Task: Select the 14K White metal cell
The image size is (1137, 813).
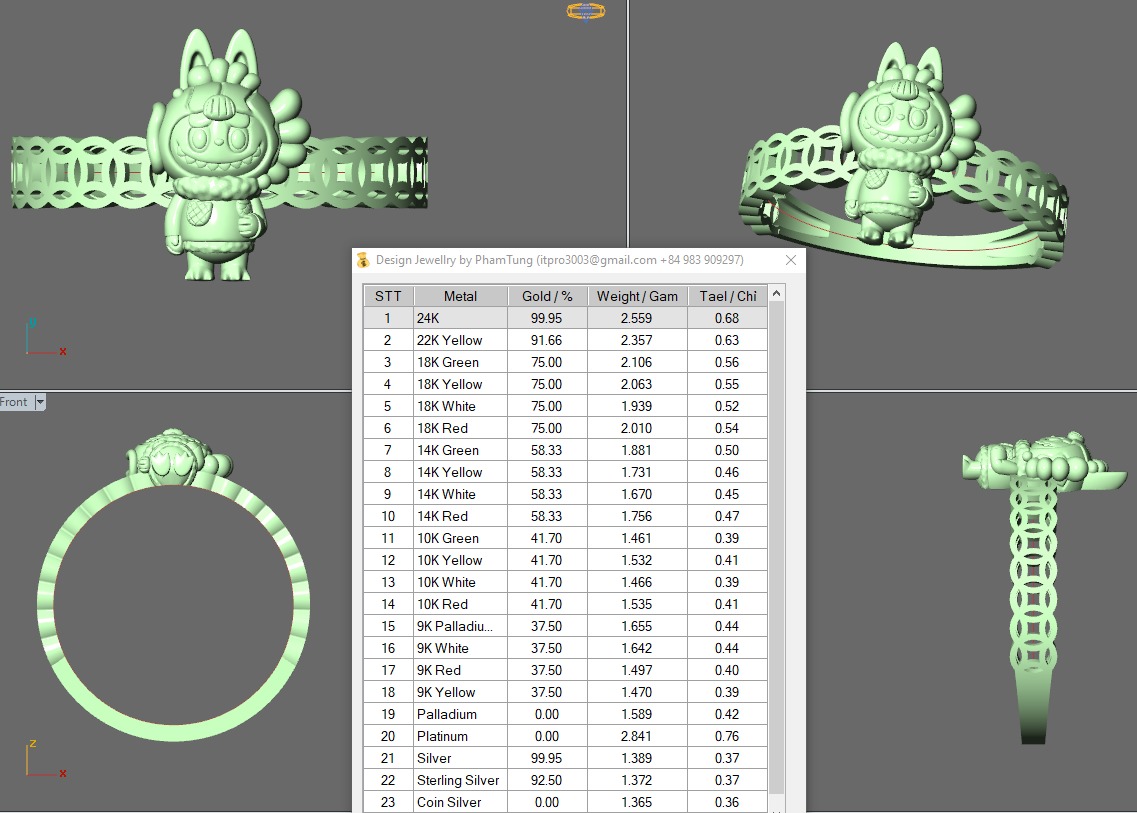Action: [x=460, y=494]
